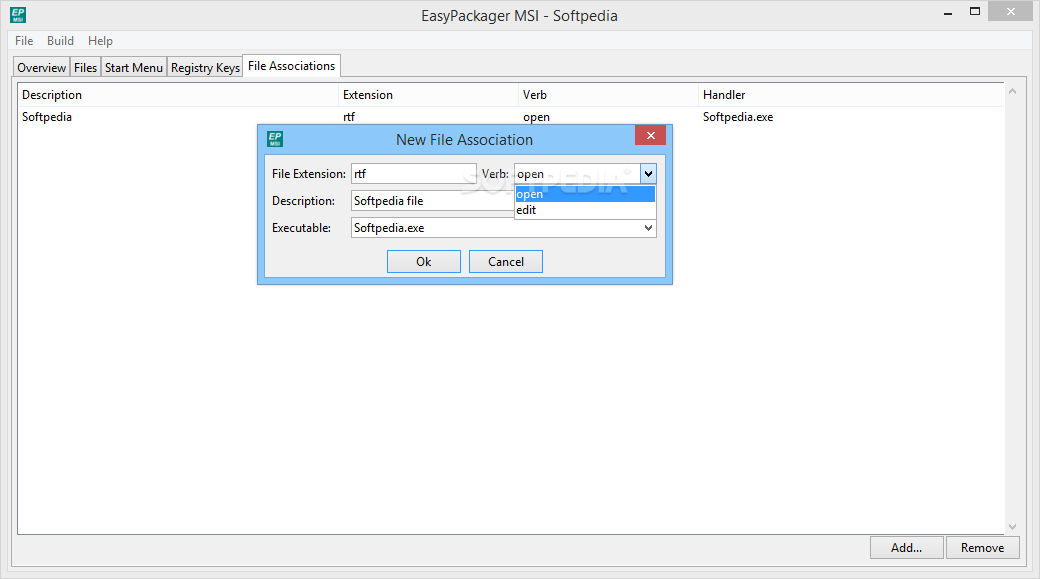Click the Add... button

906,548
